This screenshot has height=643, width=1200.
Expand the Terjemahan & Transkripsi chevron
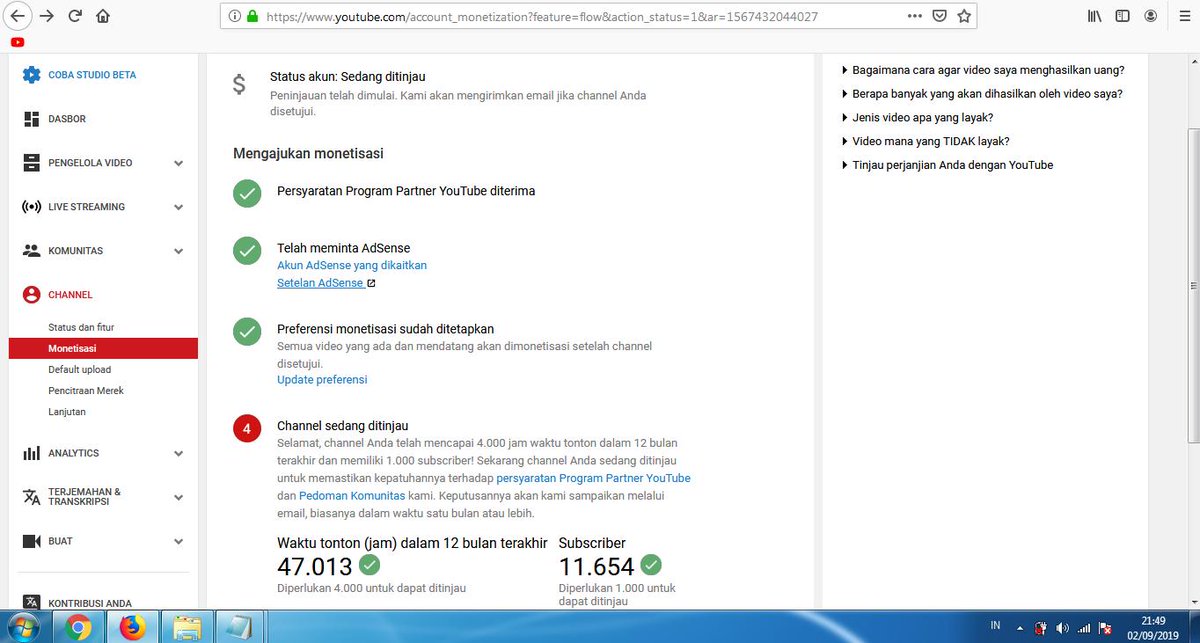coord(178,497)
